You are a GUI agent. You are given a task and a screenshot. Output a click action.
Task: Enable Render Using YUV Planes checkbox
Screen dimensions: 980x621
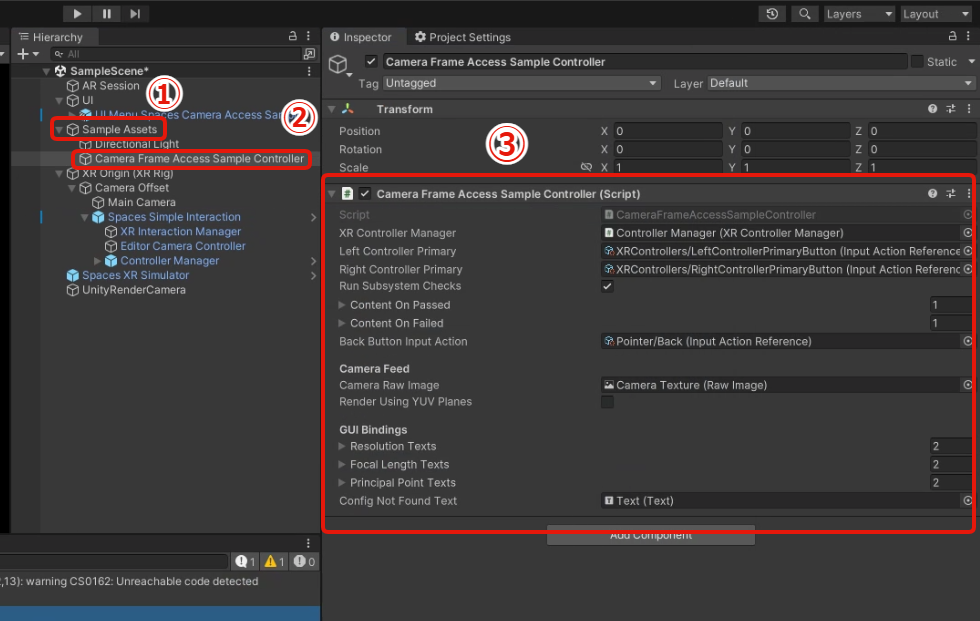coord(607,402)
